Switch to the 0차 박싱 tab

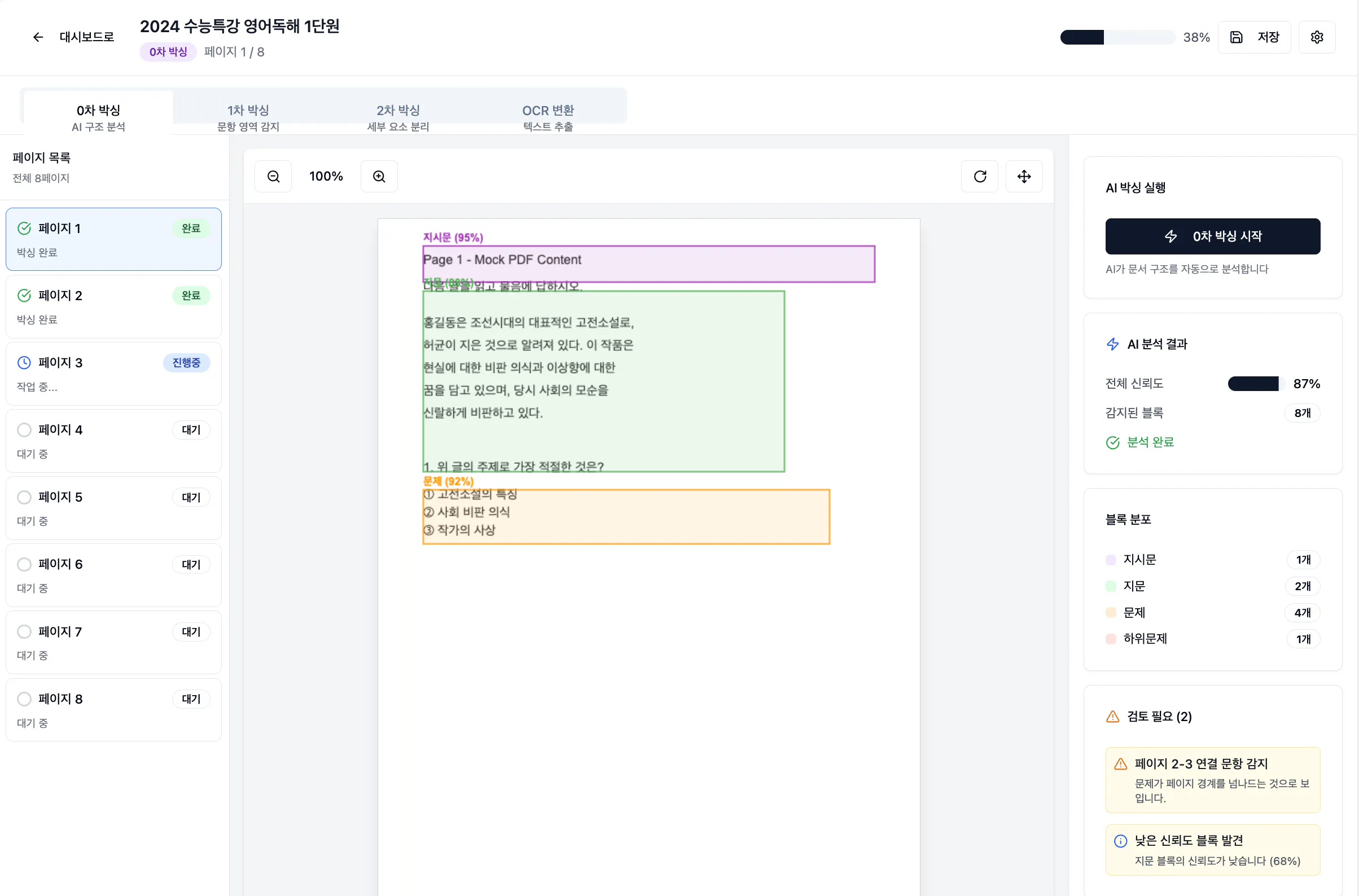[98, 117]
